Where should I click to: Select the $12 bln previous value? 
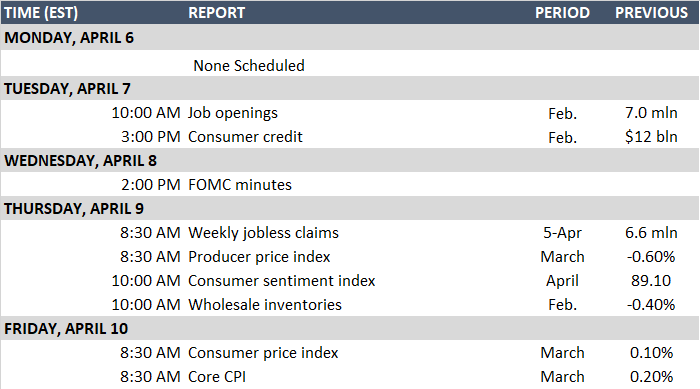pos(651,137)
